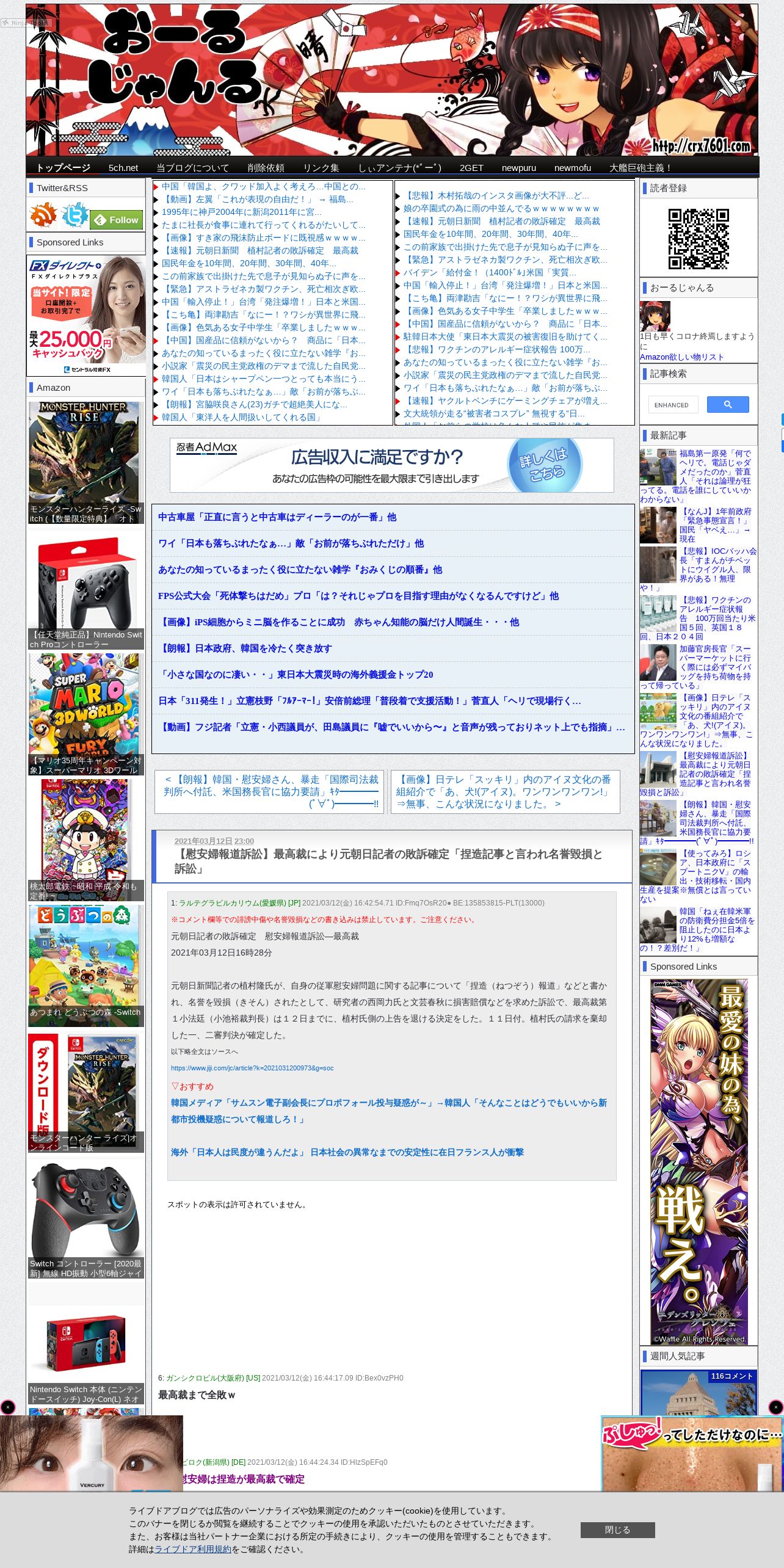Open the Twitter bird icon
The height and width of the screenshot is (1568, 784).
[74, 216]
